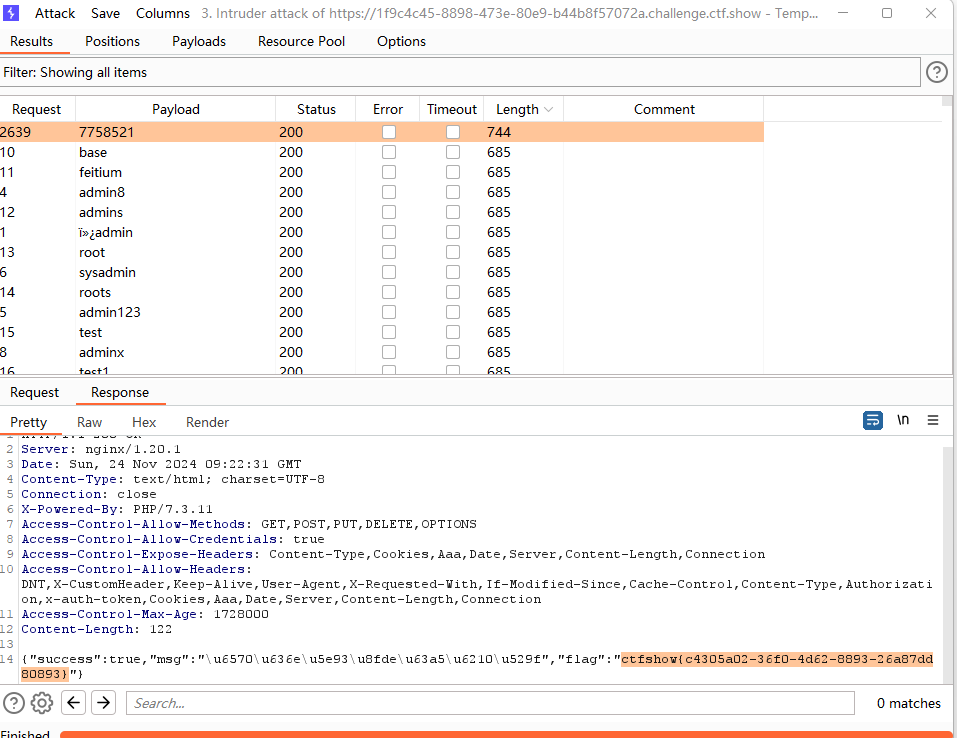Click the Burp Intruder lightning icon
The height and width of the screenshot is (738, 957).
11,13
